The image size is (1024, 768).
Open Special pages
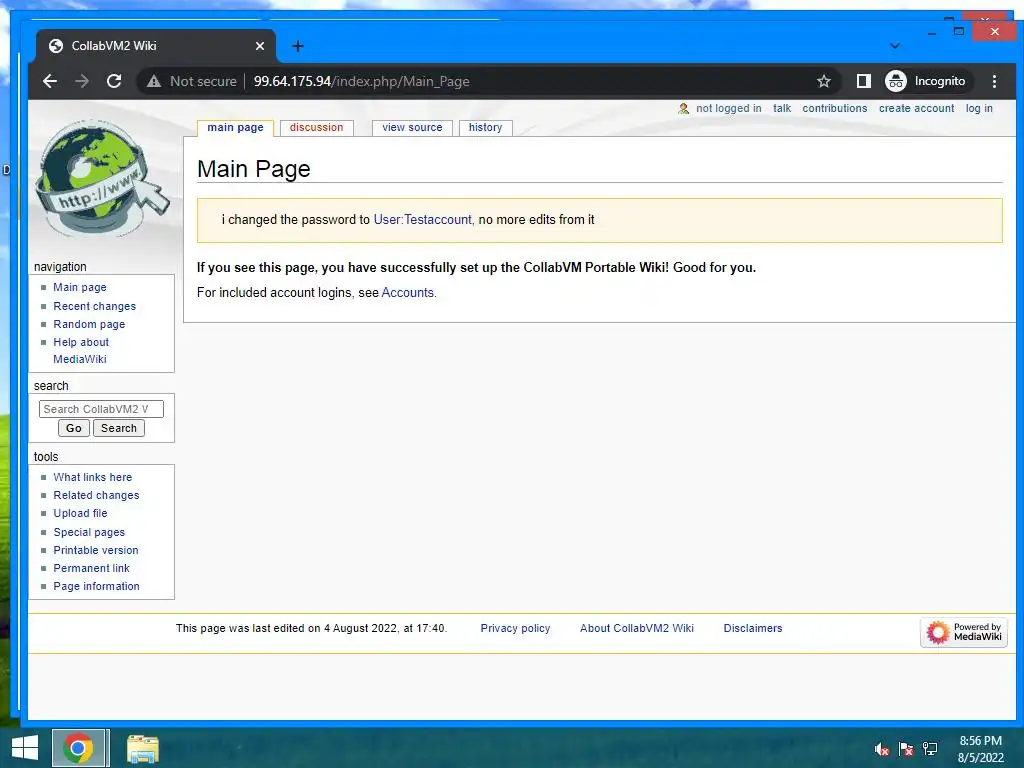click(89, 532)
